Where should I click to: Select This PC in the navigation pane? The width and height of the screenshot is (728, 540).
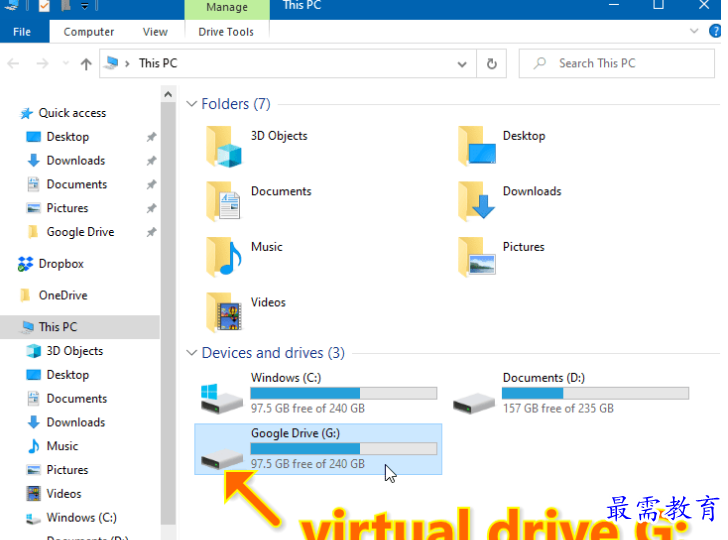click(x=80, y=327)
